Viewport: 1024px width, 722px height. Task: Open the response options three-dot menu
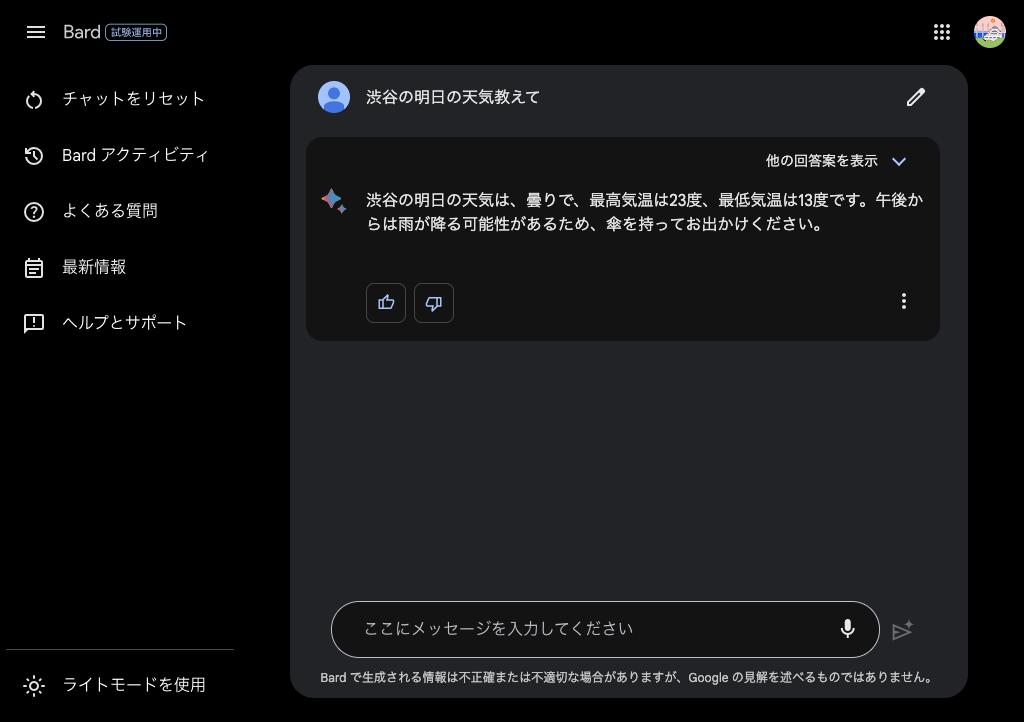pyautogui.click(x=904, y=301)
